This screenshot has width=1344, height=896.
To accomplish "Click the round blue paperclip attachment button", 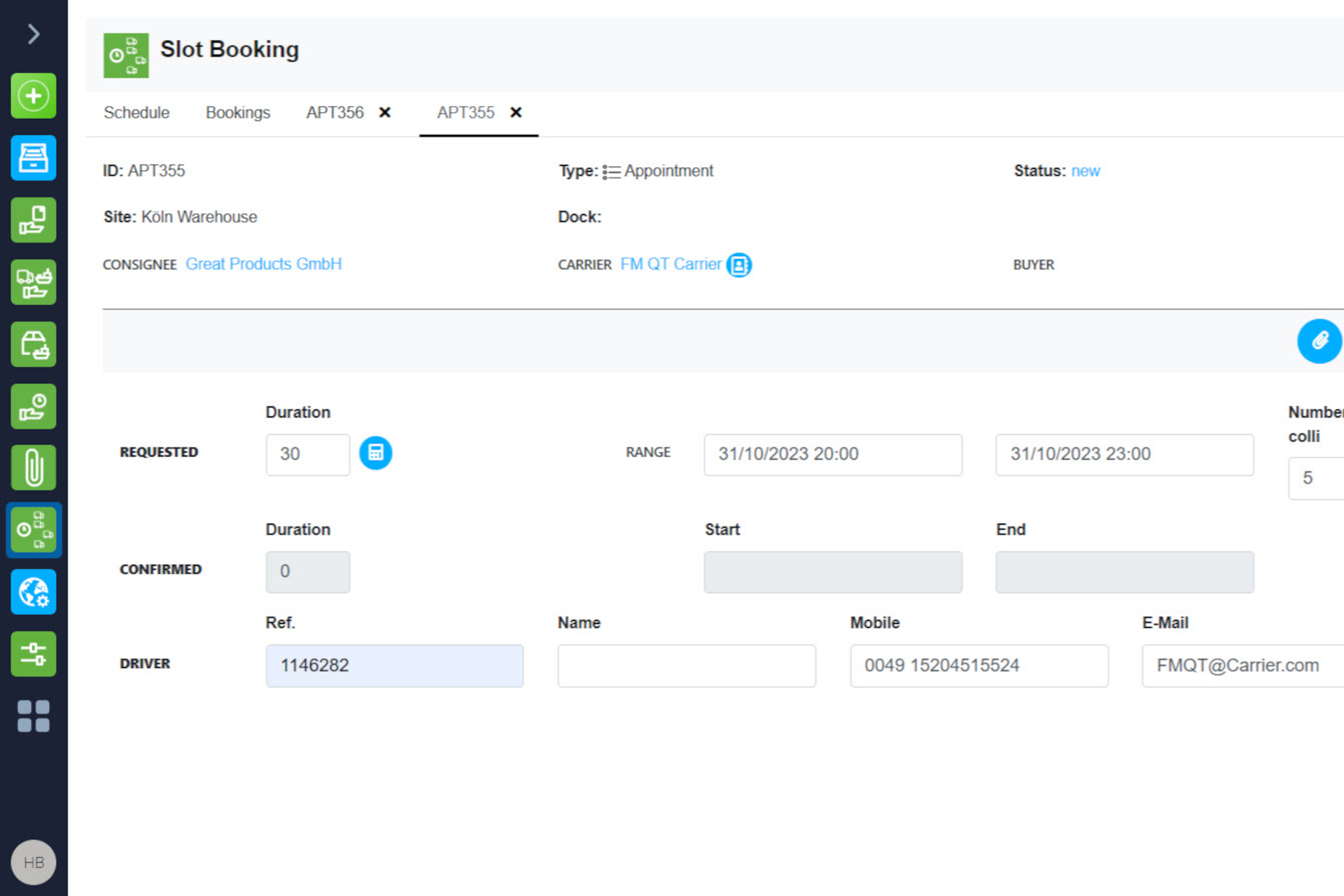I will coord(1320,342).
